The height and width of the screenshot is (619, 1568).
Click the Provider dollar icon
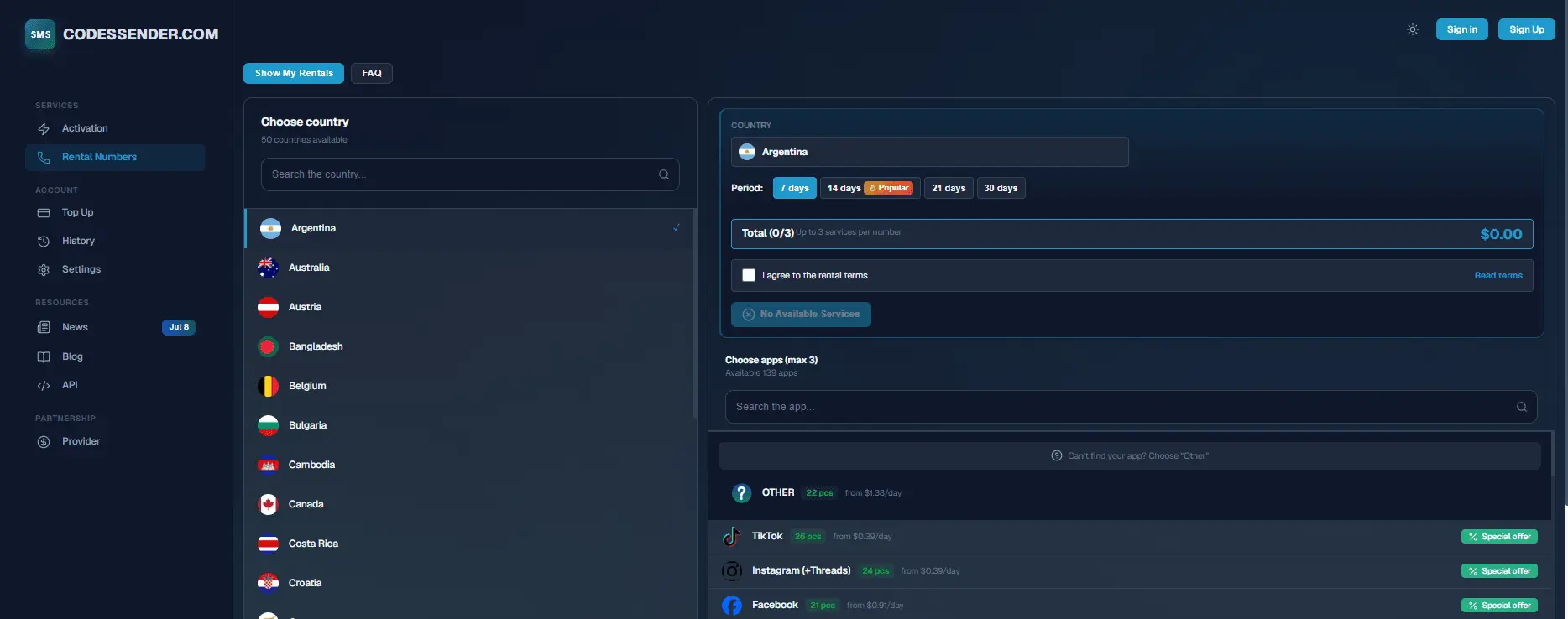point(44,442)
